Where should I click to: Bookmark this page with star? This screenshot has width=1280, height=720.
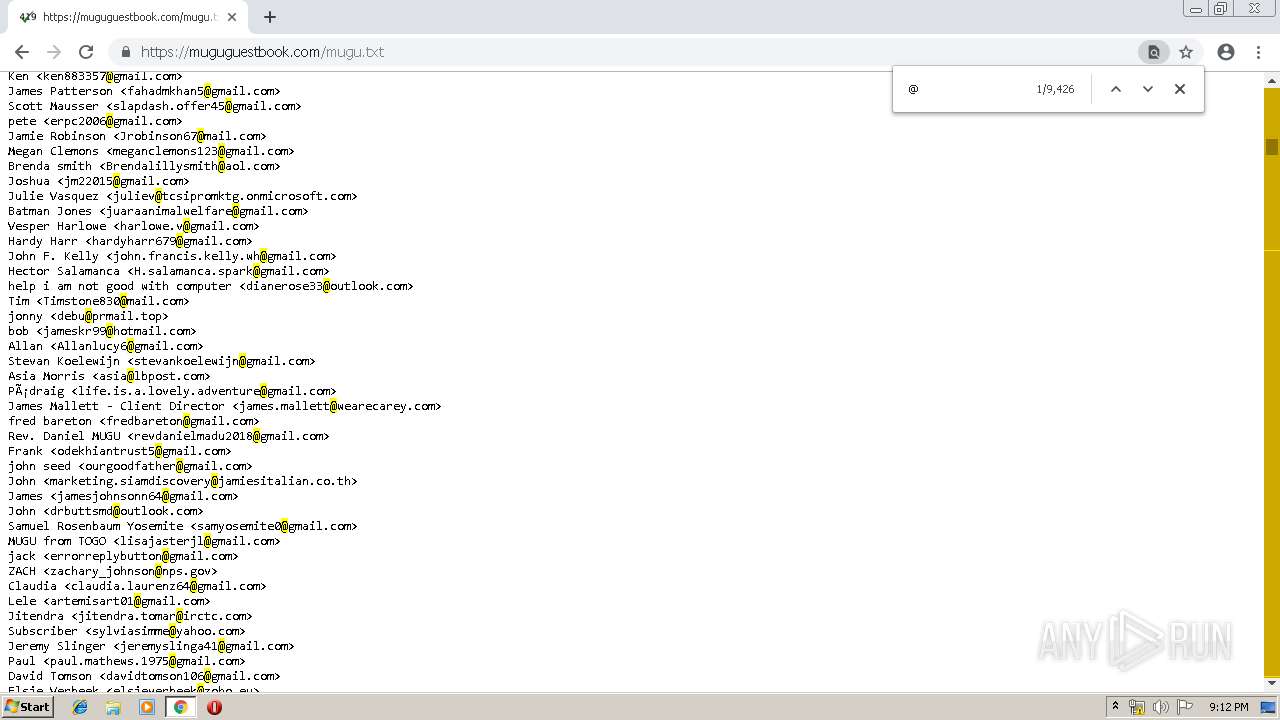[x=1186, y=52]
